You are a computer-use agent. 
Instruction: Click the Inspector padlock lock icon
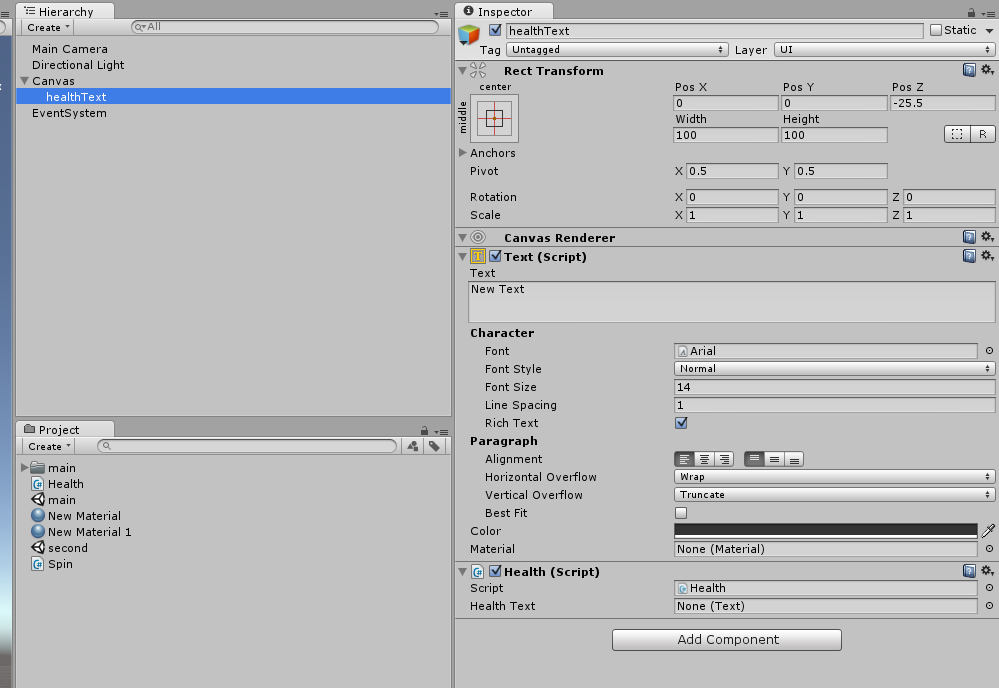coord(972,11)
